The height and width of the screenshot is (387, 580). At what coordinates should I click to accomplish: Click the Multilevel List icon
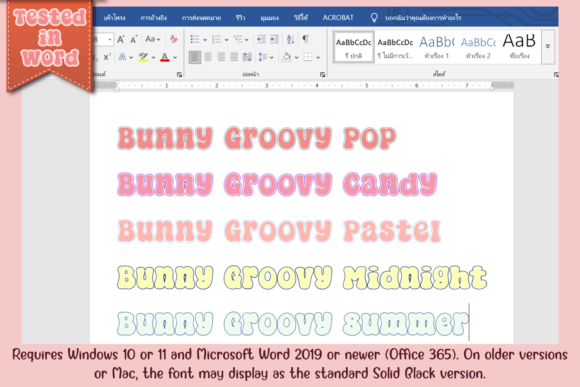tap(238, 39)
